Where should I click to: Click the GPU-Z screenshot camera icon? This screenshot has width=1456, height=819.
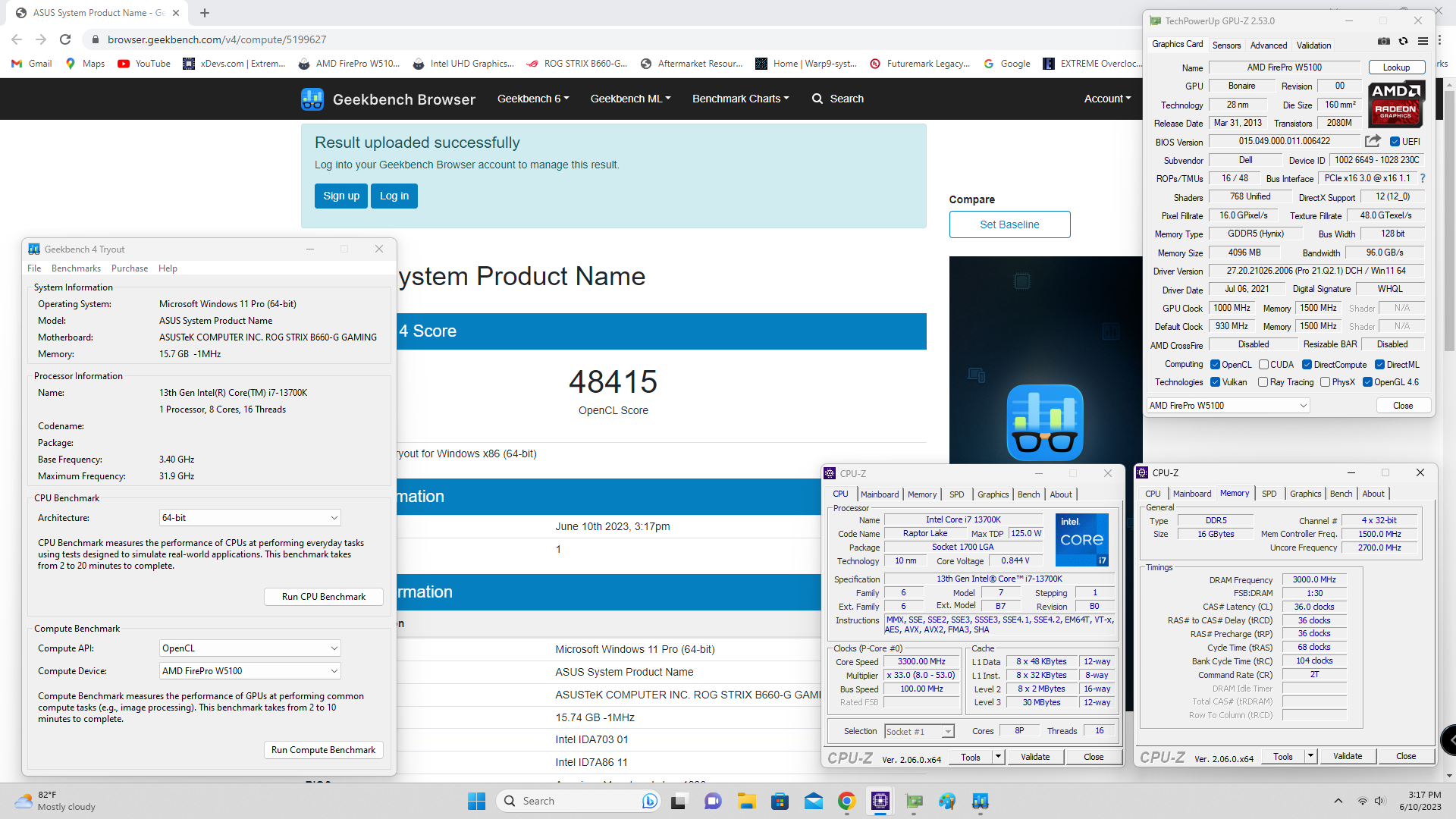[1384, 41]
